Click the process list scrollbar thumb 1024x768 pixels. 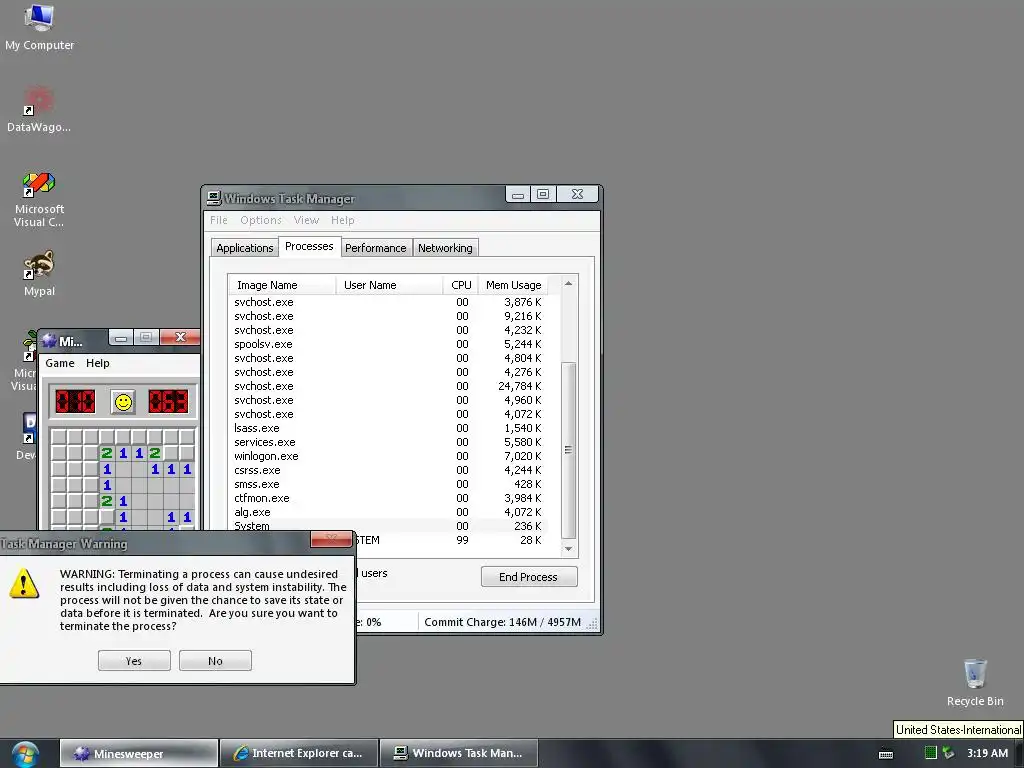pyautogui.click(x=568, y=450)
